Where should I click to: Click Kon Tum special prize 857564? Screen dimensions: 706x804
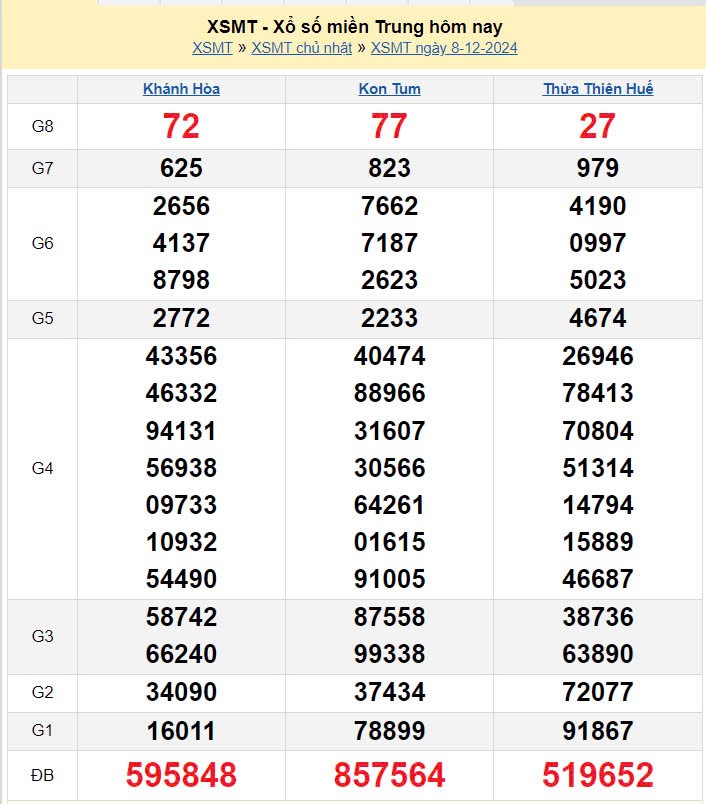tap(389, 774)
